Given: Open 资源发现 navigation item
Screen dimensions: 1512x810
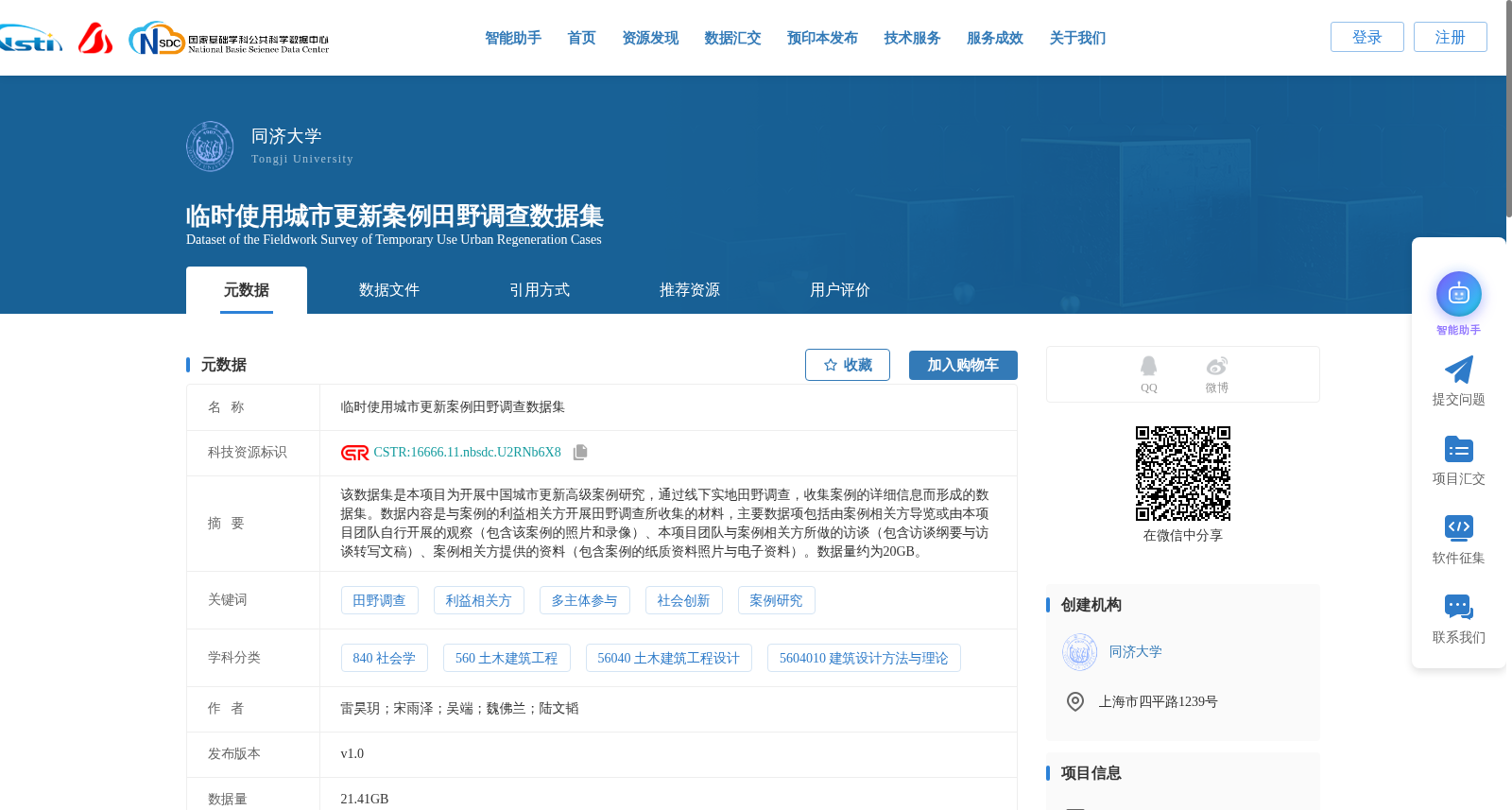Looking at the screenshot, I should coord(650,38).
